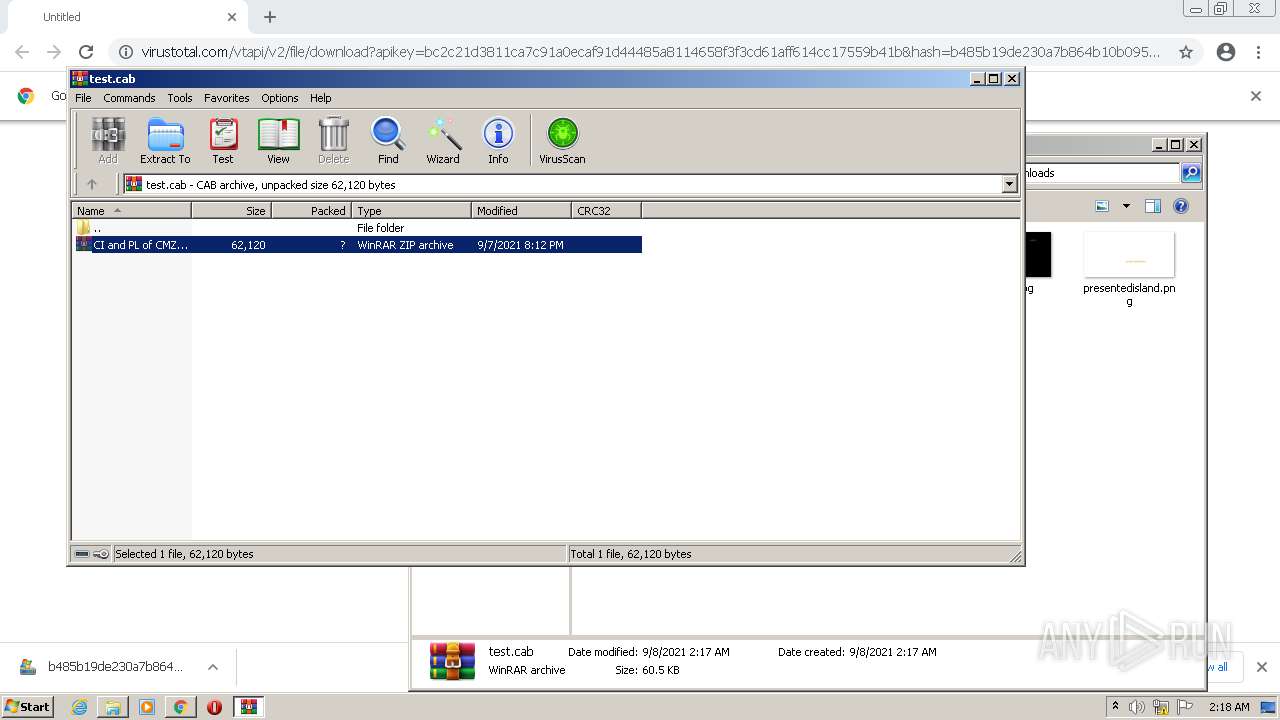Open the Windows Start menu

tap(28, 706)
